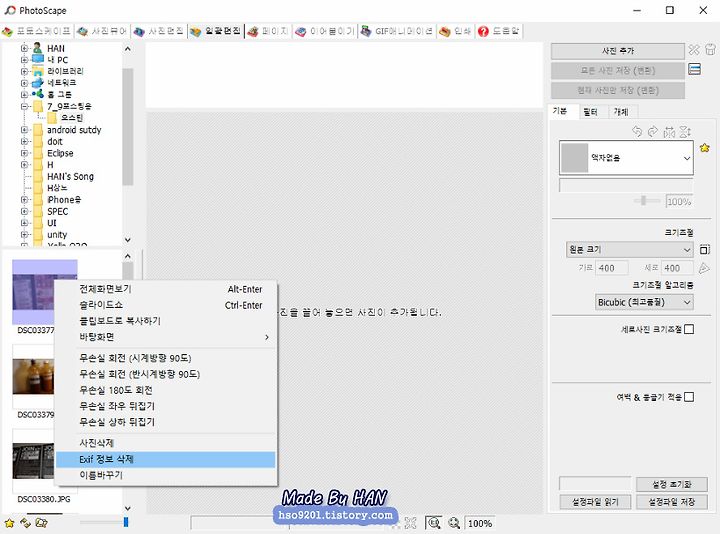720x534 pixels.
Task: Click the 사진 추가 add photo button
Action: tap(618, 51)
